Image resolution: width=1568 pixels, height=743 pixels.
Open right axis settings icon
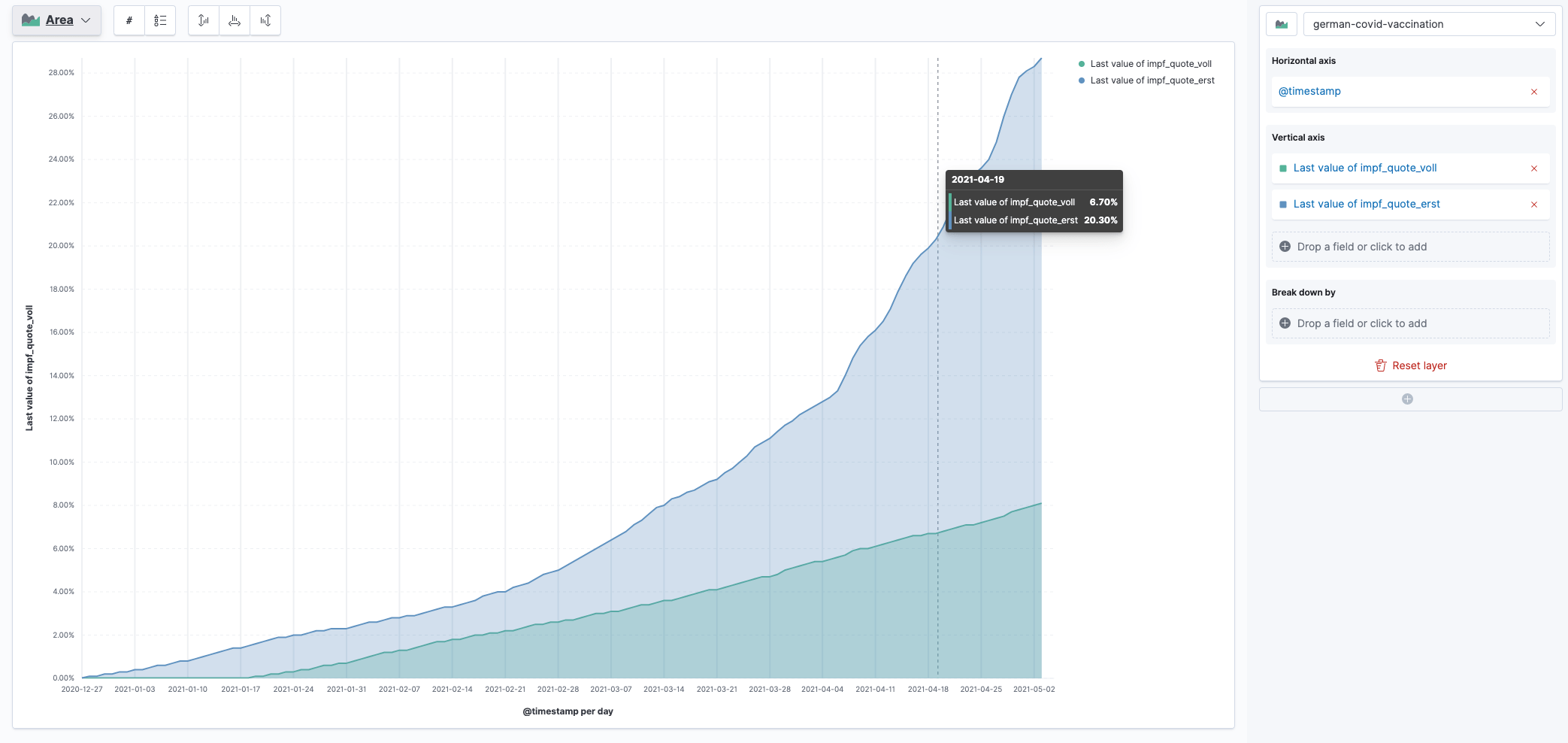point(265,20)
